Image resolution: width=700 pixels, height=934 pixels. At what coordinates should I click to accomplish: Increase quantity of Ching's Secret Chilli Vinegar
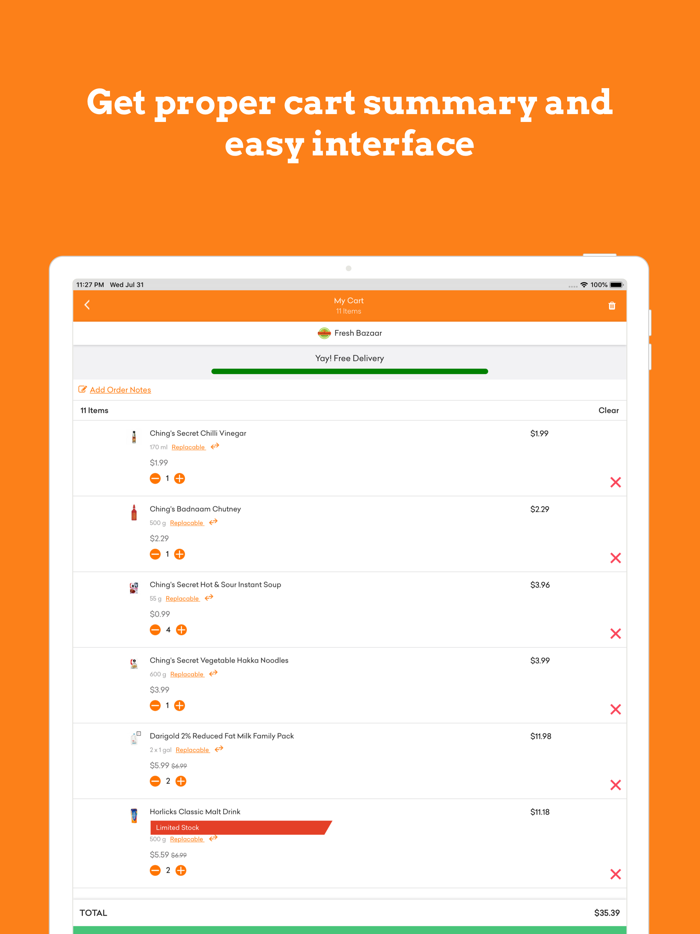click(180, 479)
